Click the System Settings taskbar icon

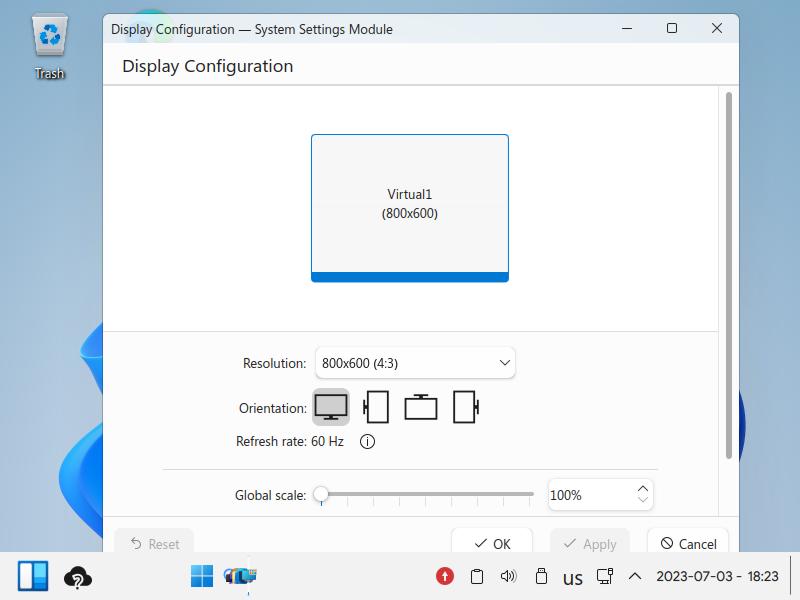(x=240, y=576)
